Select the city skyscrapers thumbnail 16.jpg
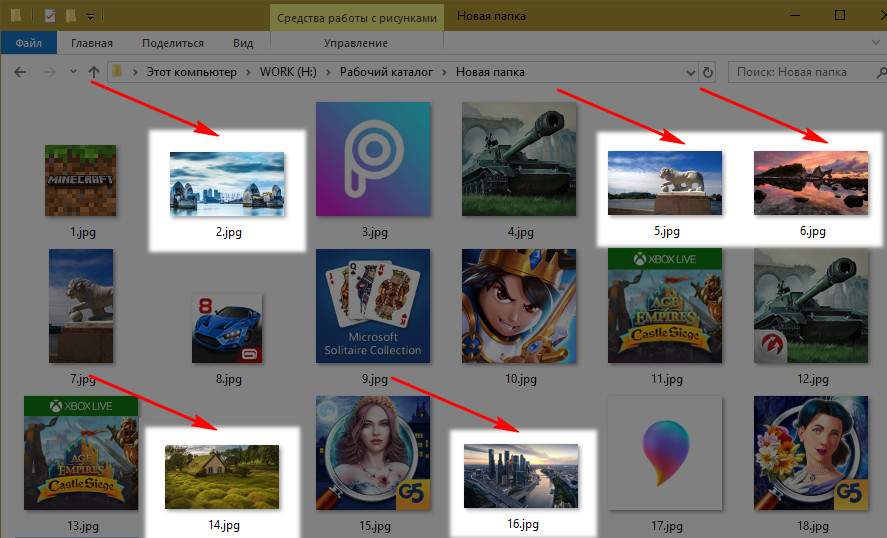Image resolution: width=887 pixels, height=538 pixels. (521, 476)
